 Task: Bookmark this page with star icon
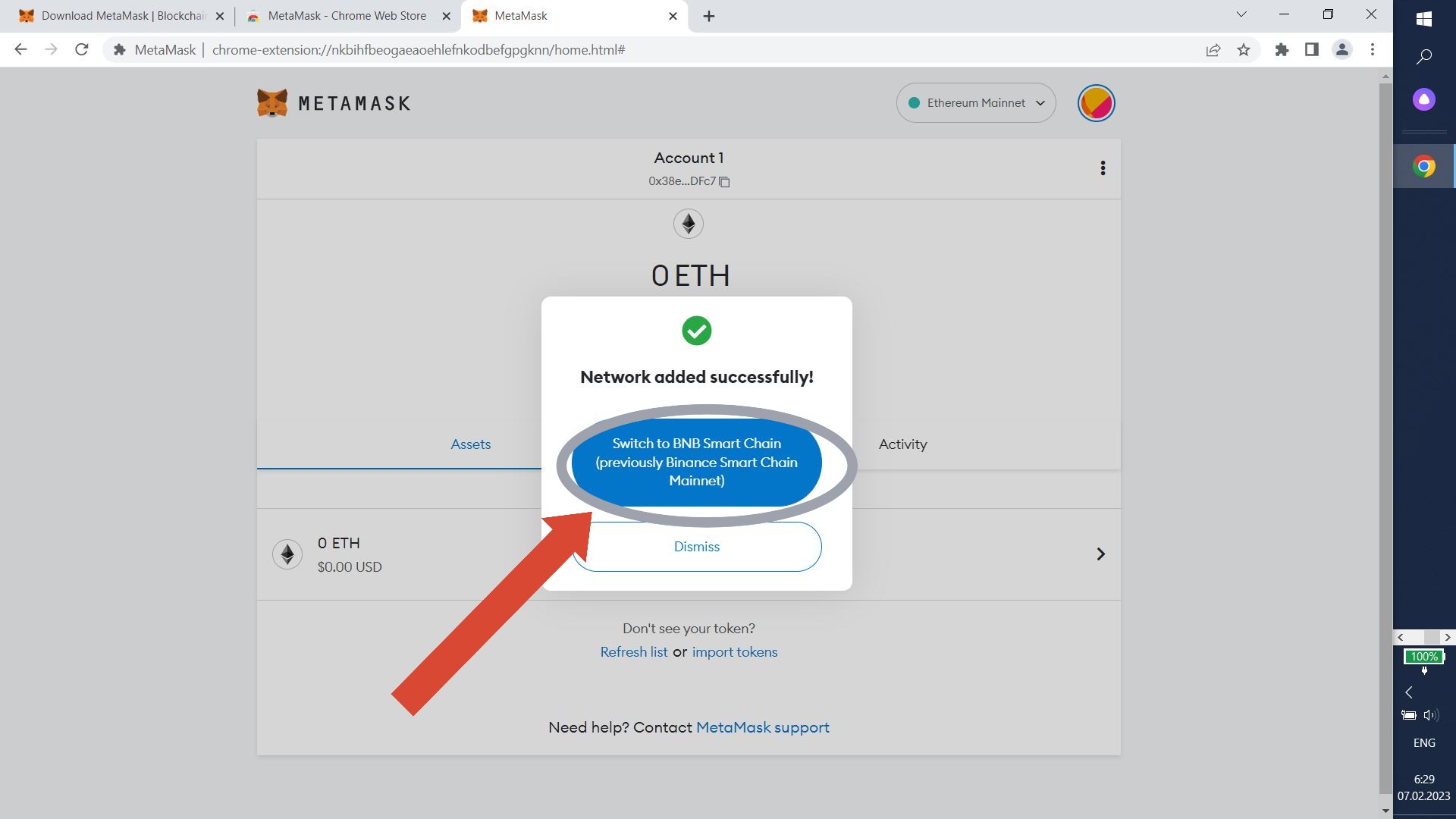(x=1244, y=50)
